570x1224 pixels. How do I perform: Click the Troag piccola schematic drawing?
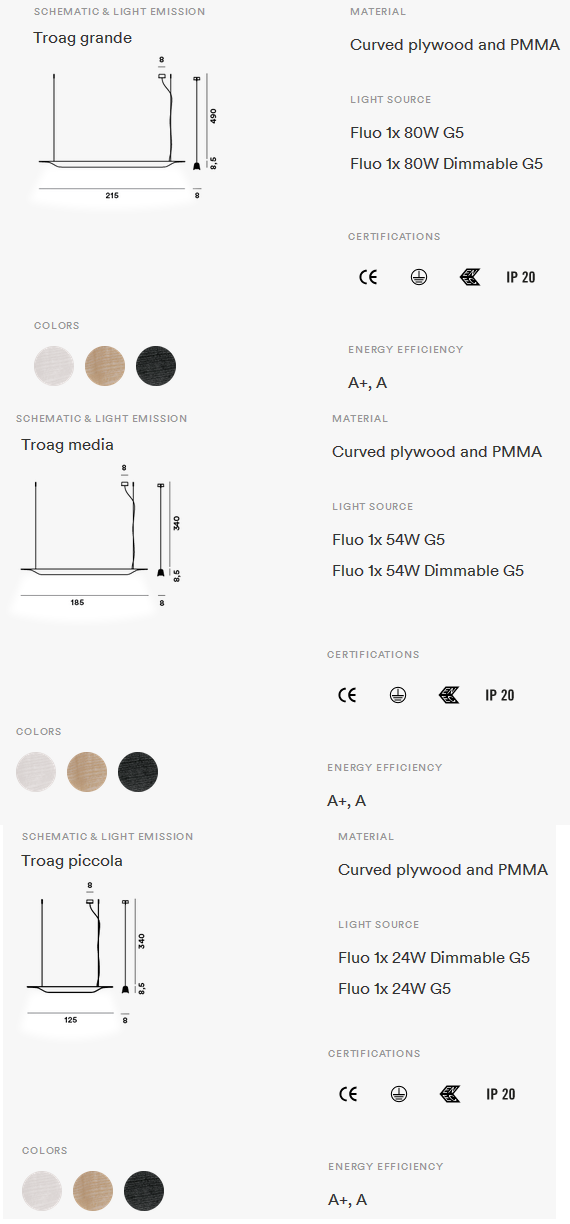(87, 955)
